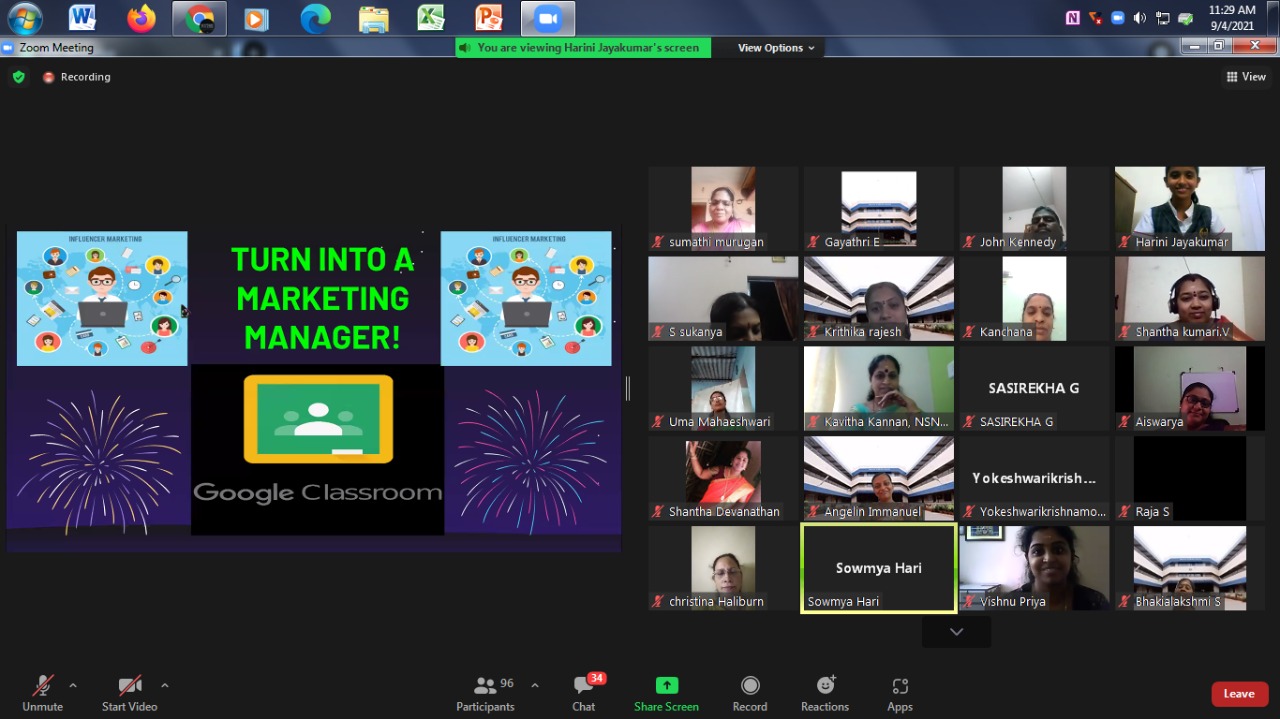1280x719 pixels.
Task: Unmute the microphone
Action: click(42, 693)
